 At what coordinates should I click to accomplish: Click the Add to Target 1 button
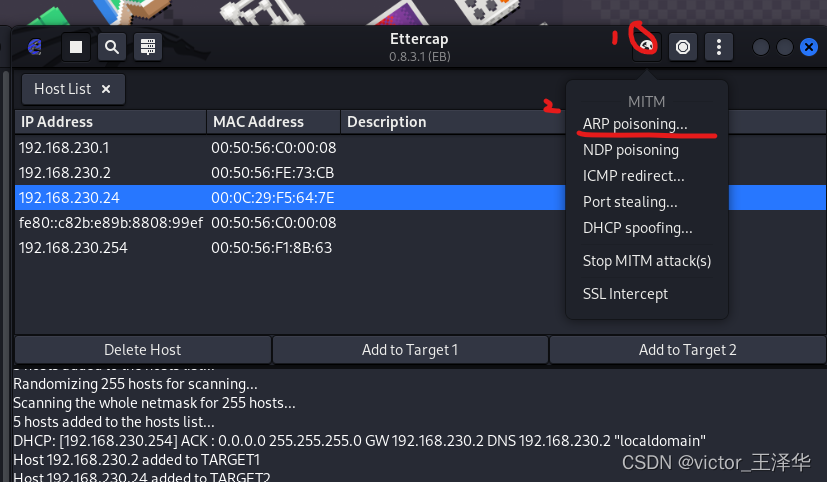(x=410, y=350)
